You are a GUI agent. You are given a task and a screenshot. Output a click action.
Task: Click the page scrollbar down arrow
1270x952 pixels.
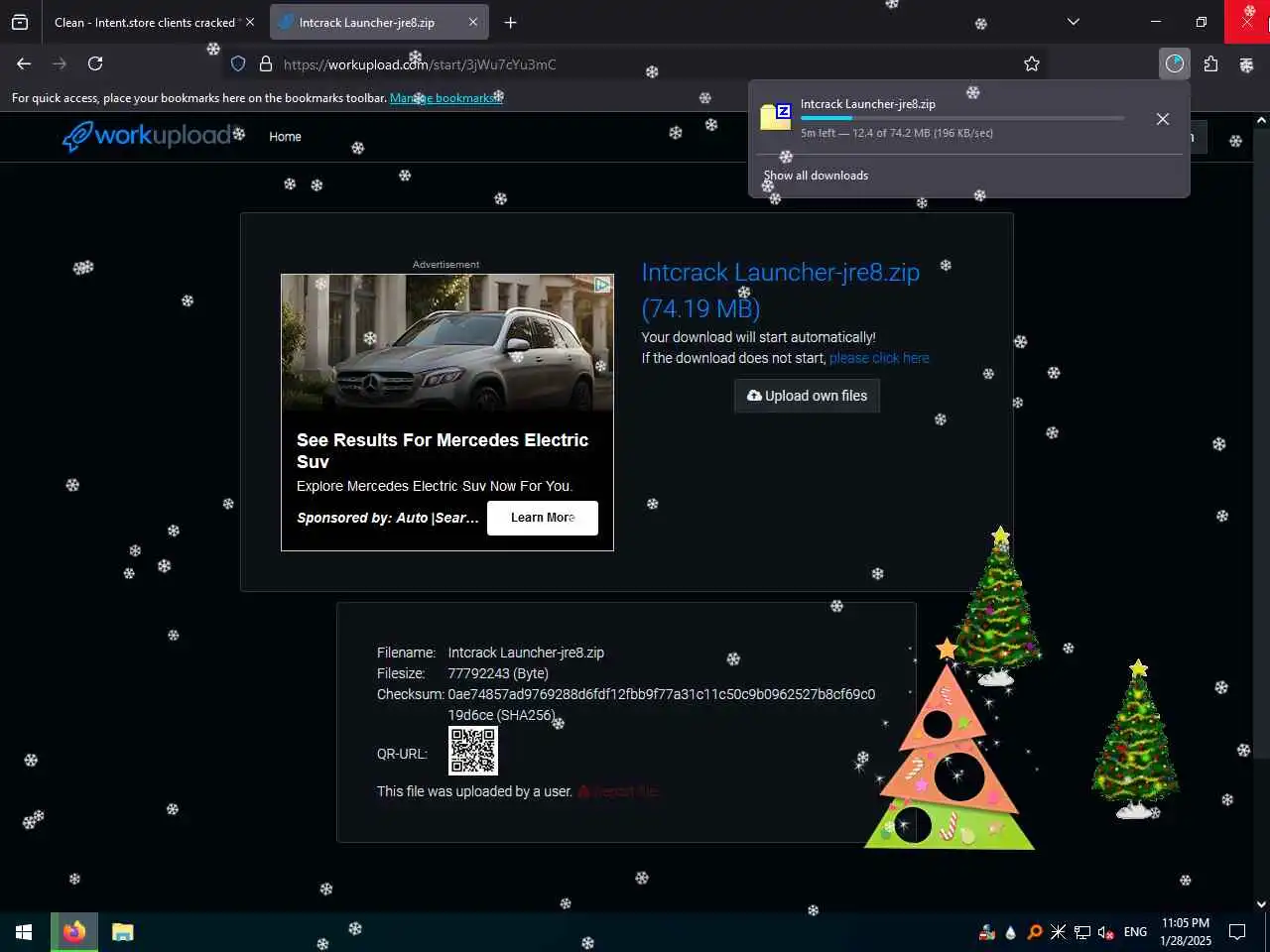click(1261, 903)
